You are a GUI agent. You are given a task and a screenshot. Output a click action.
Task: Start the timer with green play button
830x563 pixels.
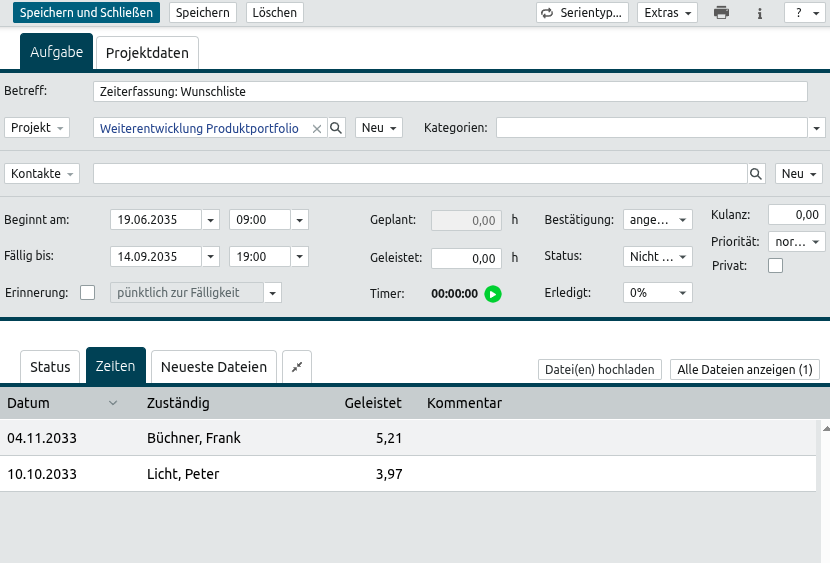point(492,294)
